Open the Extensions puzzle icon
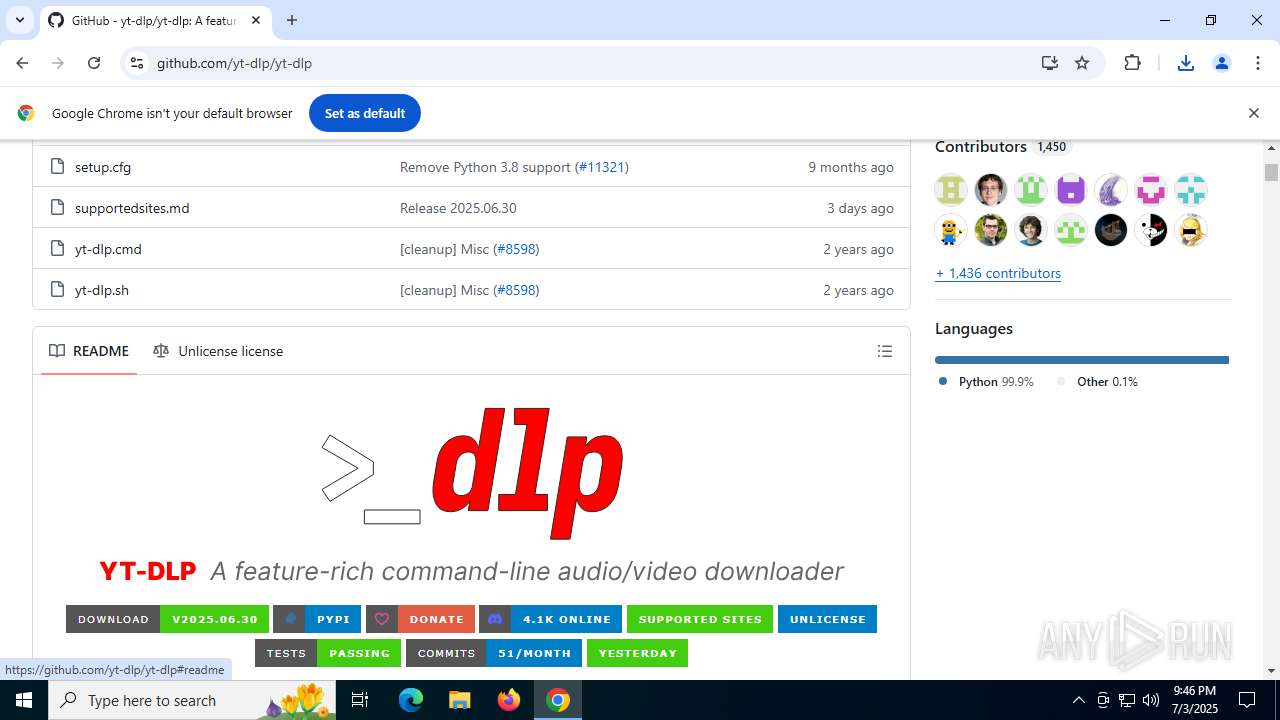The image size is (1280, 720). tap(1132, 63)
